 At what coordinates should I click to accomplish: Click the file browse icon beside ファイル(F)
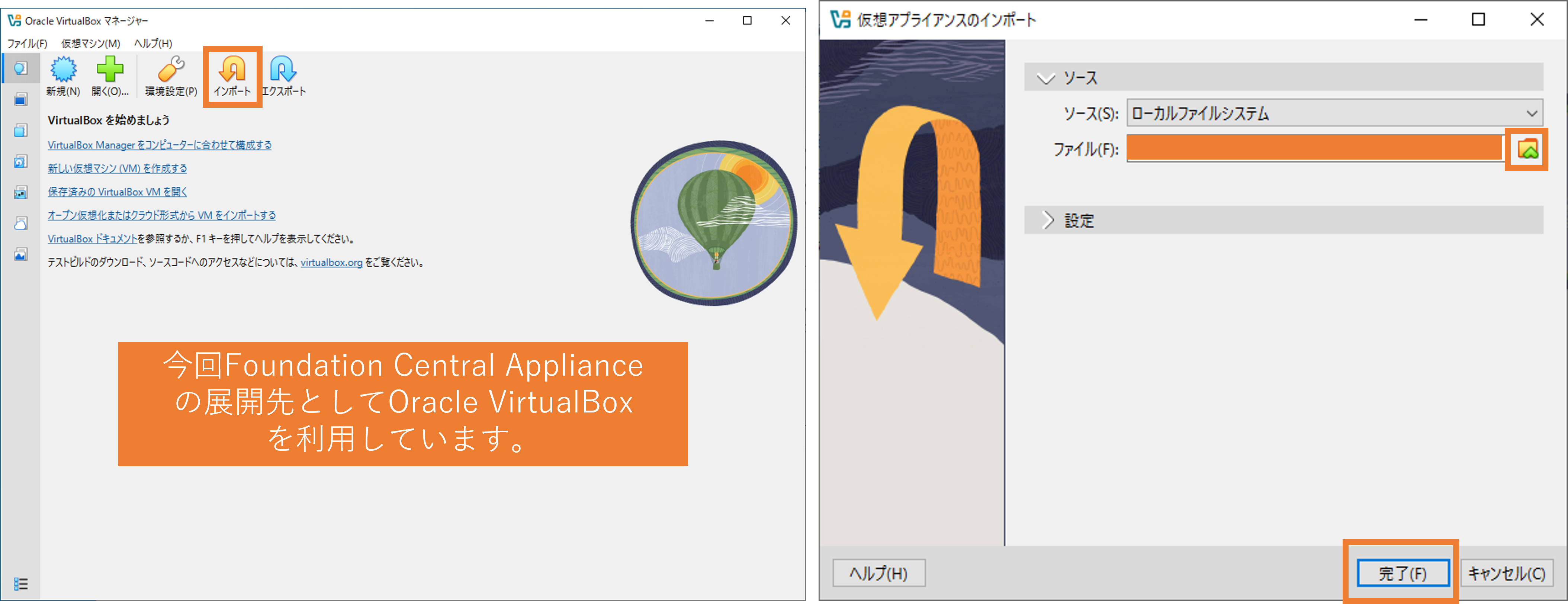click(1527, 149)
